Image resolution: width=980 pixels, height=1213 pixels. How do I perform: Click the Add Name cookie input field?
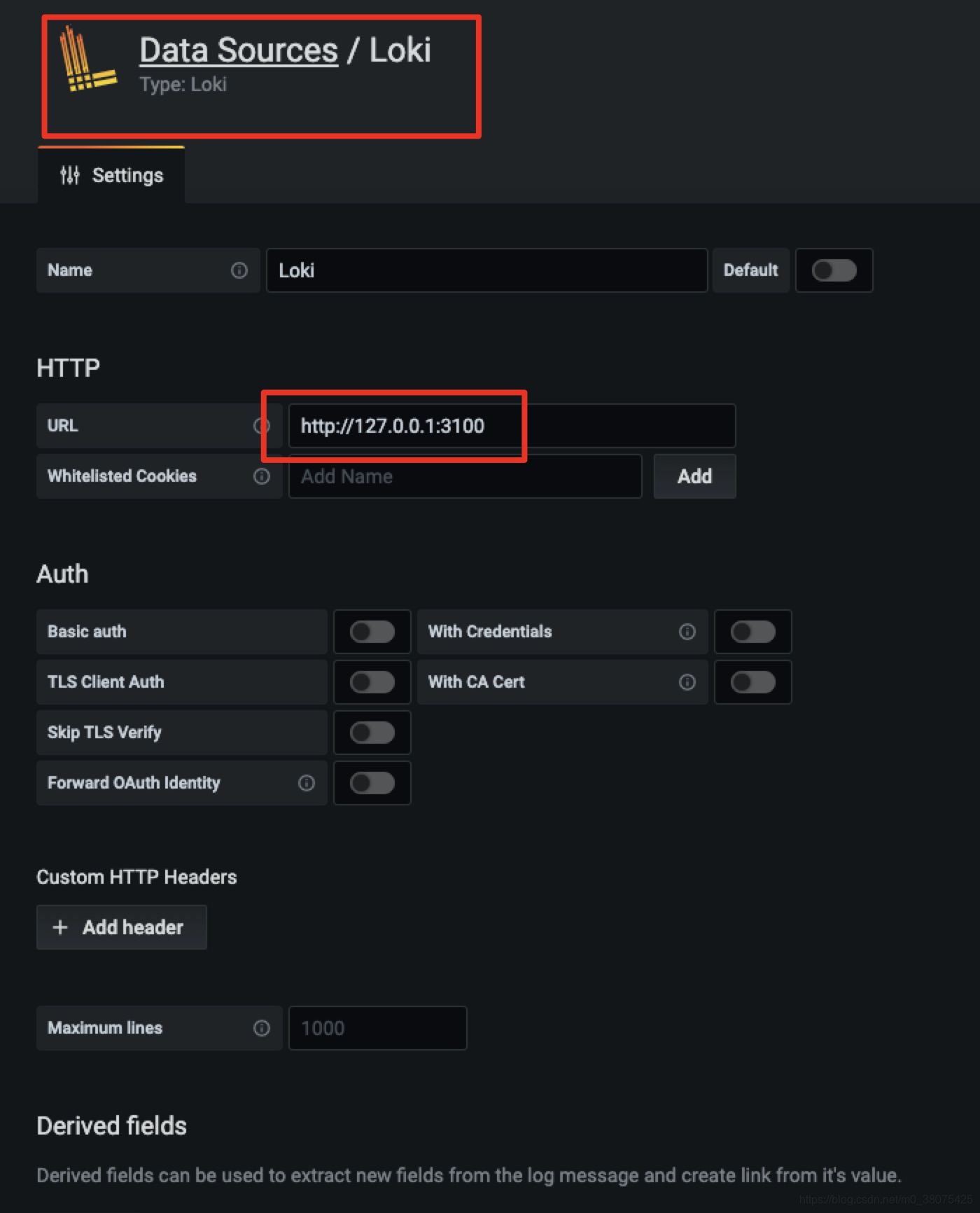pyautogui.click(x=465, y=476)
